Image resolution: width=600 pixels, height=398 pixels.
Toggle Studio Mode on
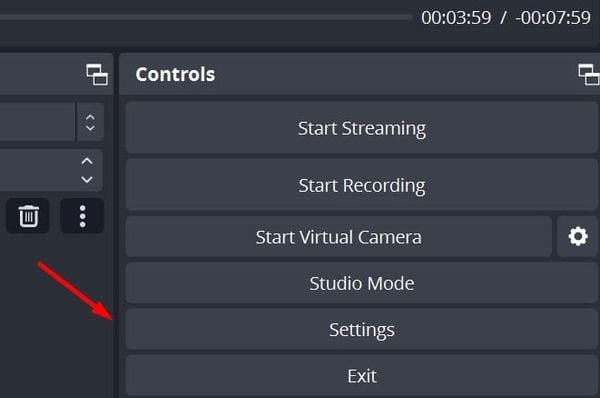tap(362, 283)
